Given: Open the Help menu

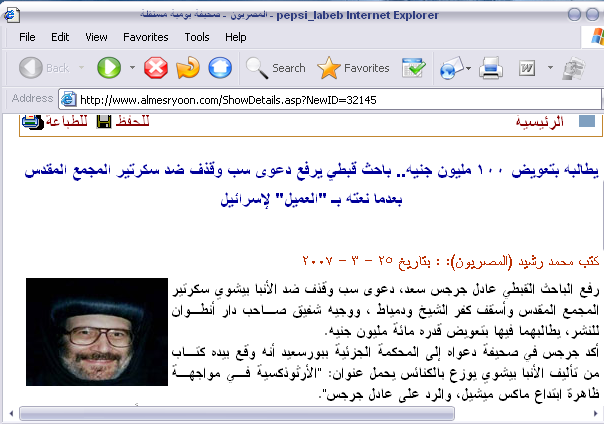Looking at the screenshot, I should [236, 37].
